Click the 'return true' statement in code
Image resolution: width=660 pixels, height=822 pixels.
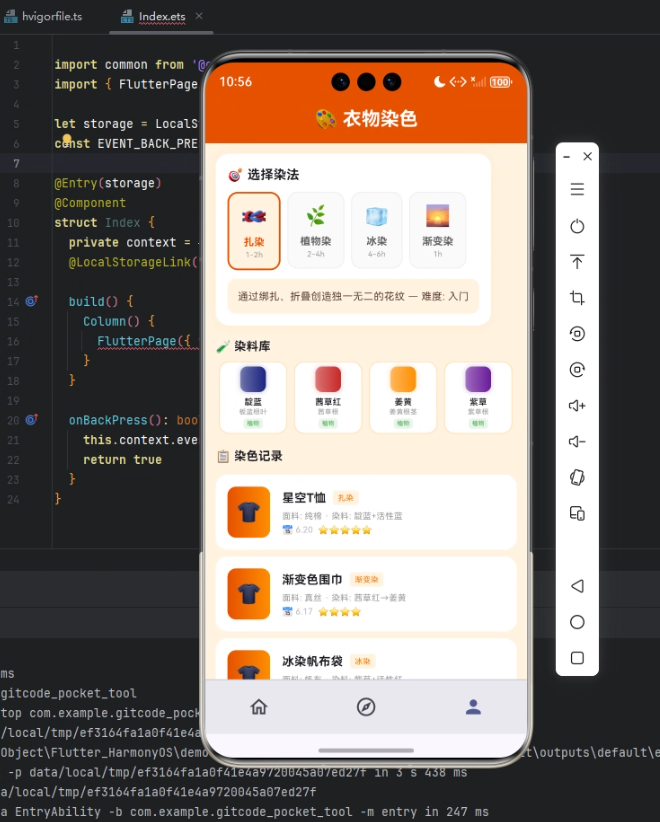coord(122,460)
